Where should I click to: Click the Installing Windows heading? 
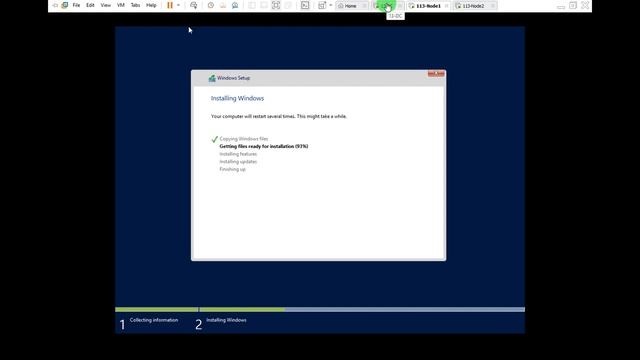[237, 98]
